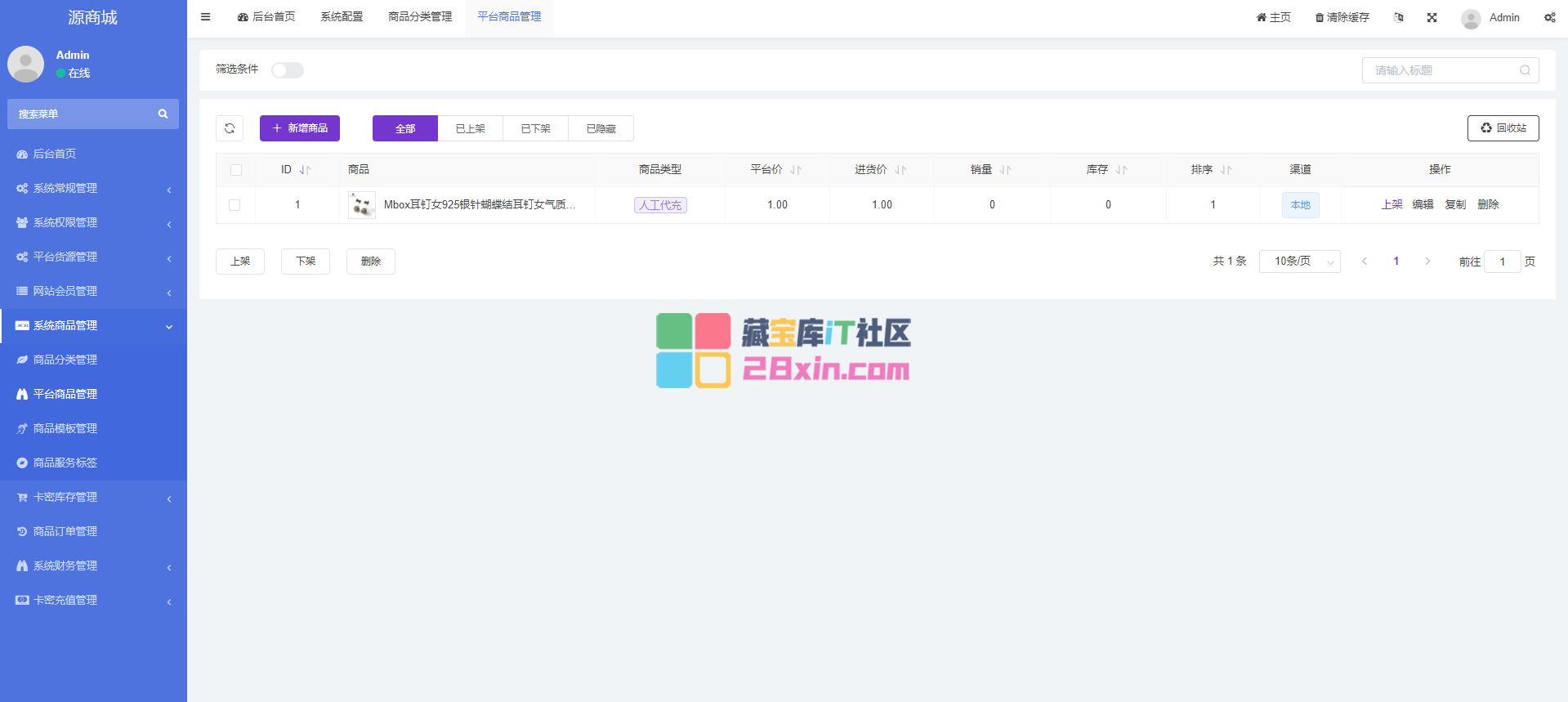Viewport: 1568px width, 702px height.
Task: Select page number 1 in pagination
Action: pos(1396,262)
